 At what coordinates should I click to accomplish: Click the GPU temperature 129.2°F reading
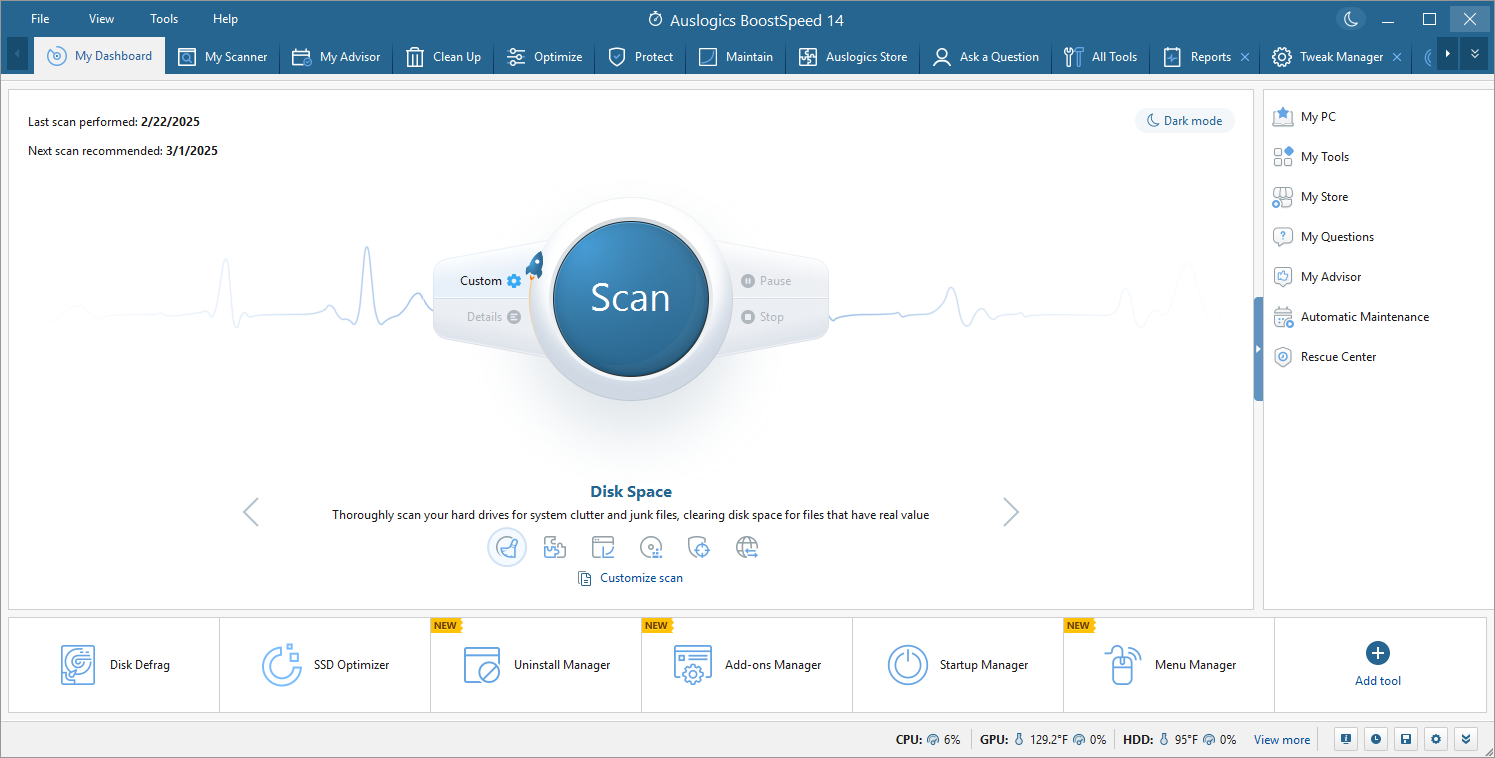(x=1043, y=740)
